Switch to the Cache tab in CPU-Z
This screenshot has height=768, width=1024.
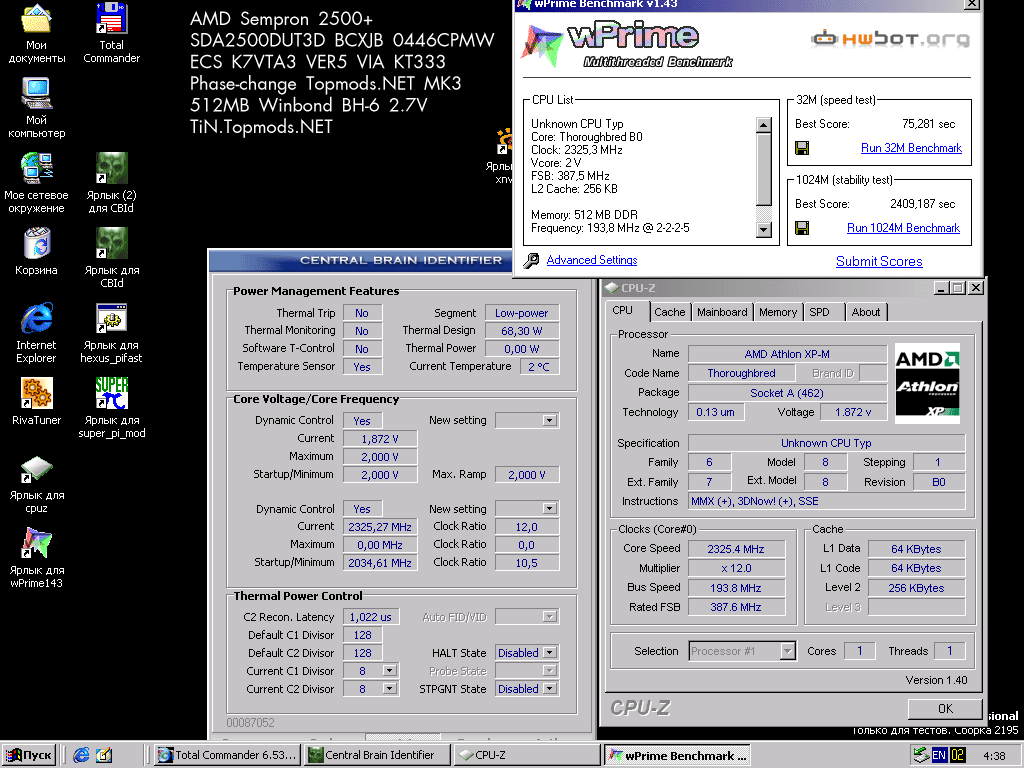pos(670,312)
